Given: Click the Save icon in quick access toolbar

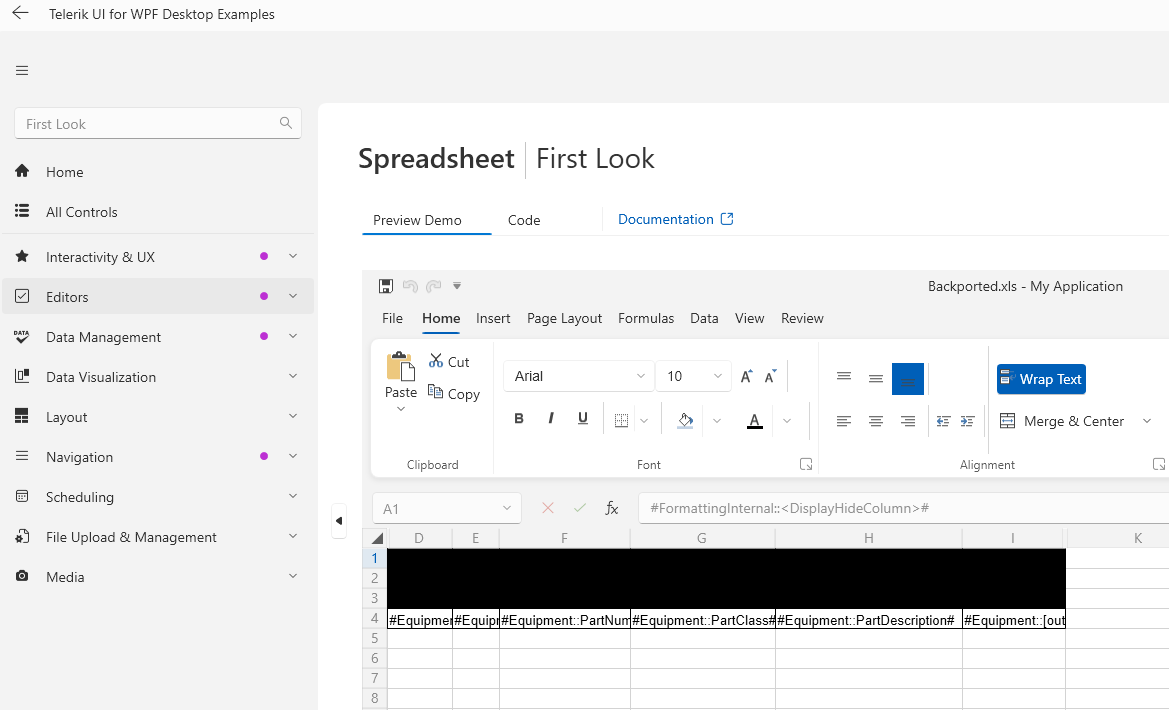Looking at the screenshot, I should tap(386, 286).
